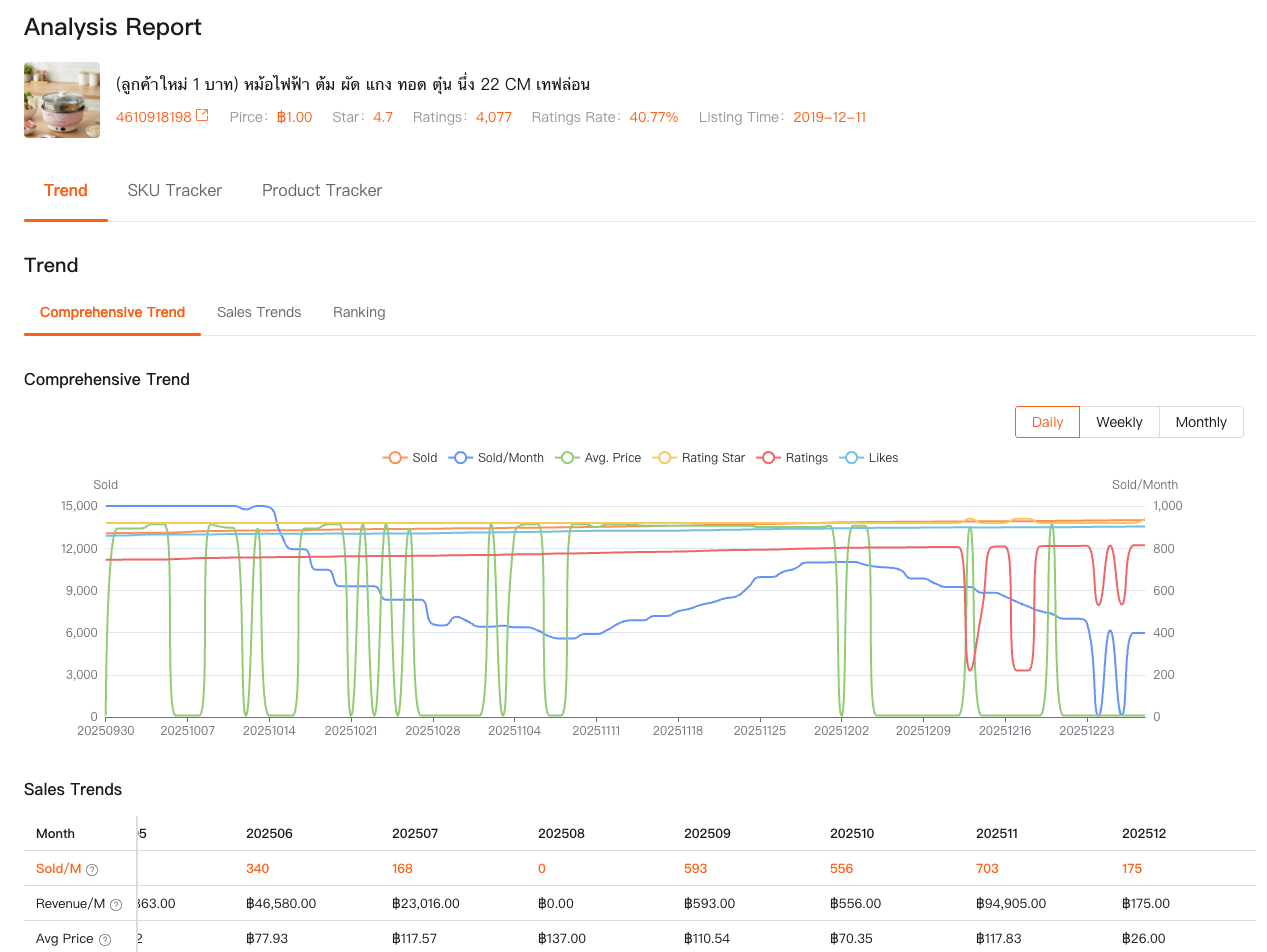Image resolution: width=1267 pixels, height=952 pixels.
Task: Click product ID 4610918198 link
Action: coord(153,117)
